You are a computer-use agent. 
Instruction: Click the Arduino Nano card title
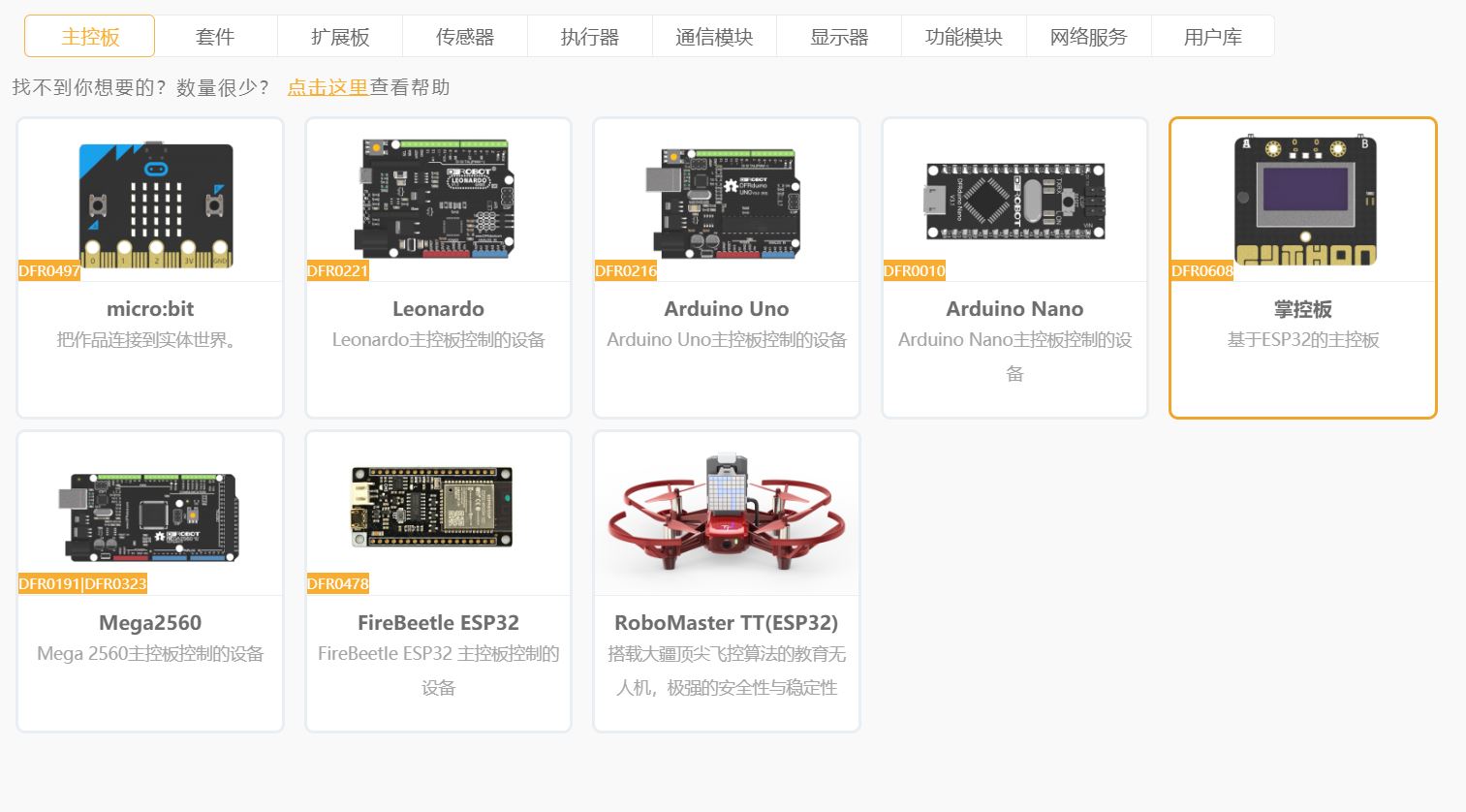[x=1014, y=309]
